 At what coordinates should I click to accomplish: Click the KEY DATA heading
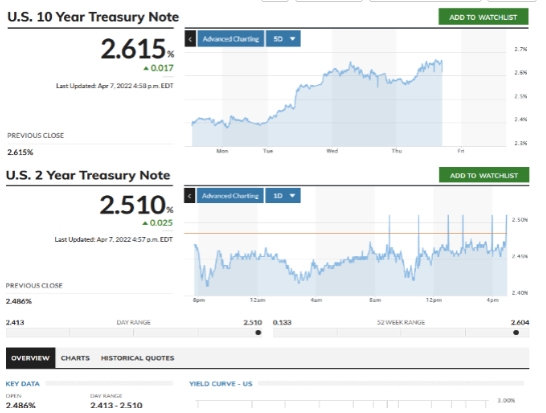pos(23,384)
